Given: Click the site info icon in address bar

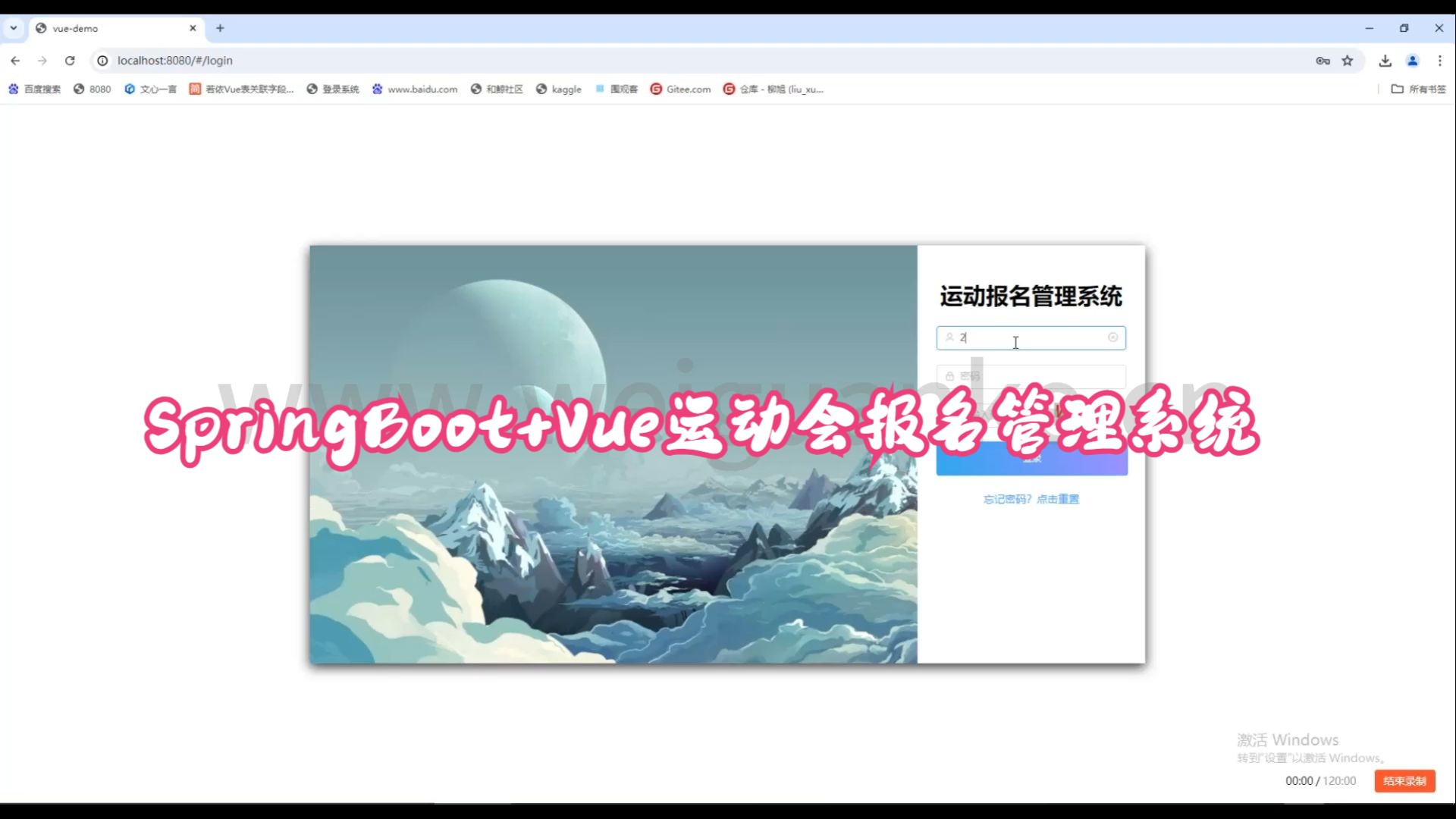Looking at the screenshot, I should [102, 61].
